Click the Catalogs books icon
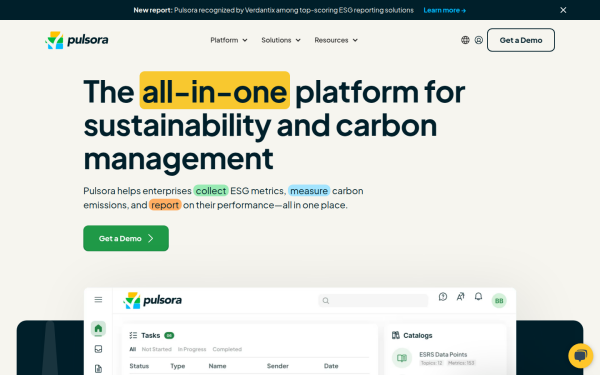The image size is (600, 375). (x=396, y=335)
